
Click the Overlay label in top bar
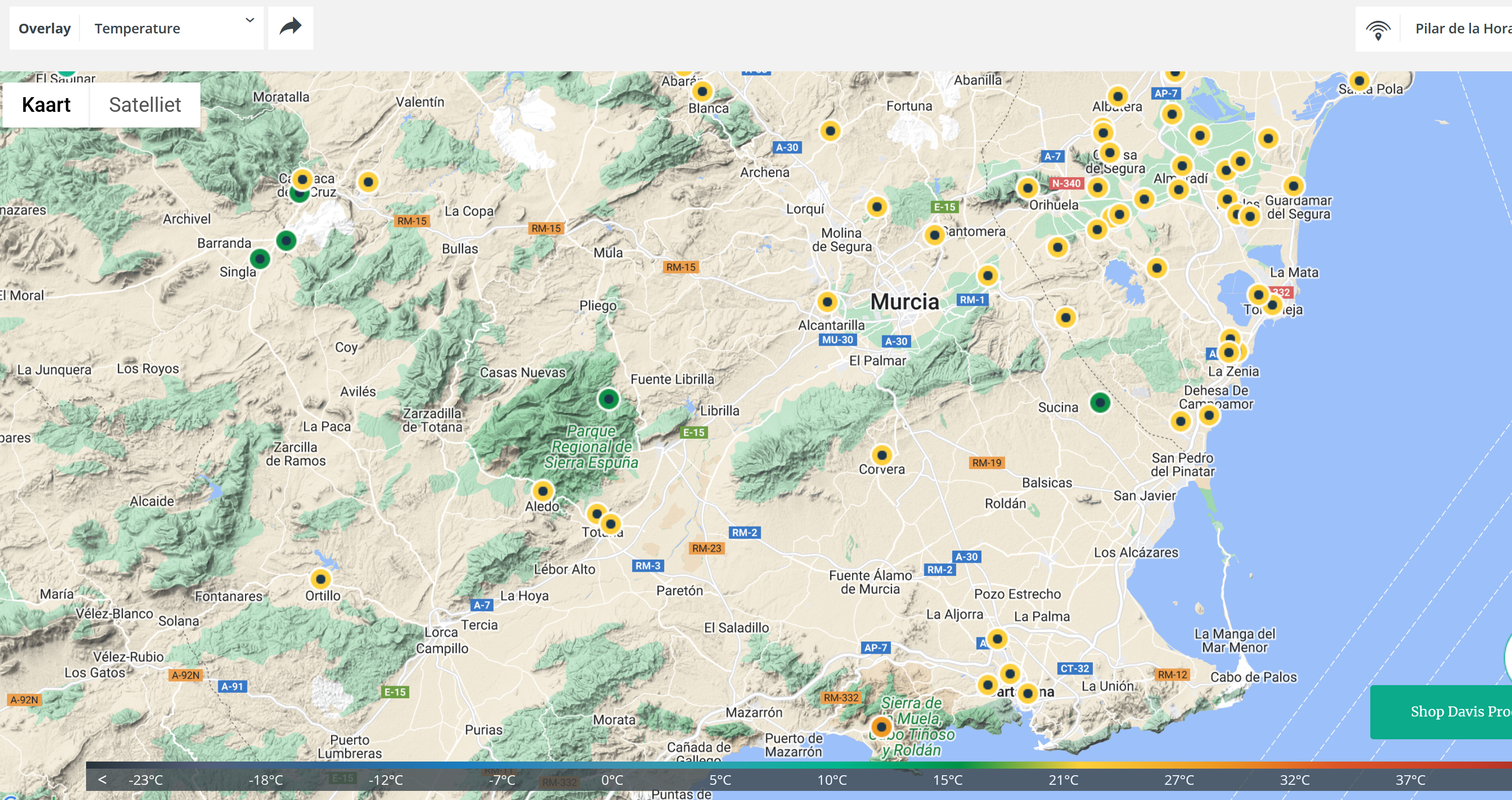45,28
